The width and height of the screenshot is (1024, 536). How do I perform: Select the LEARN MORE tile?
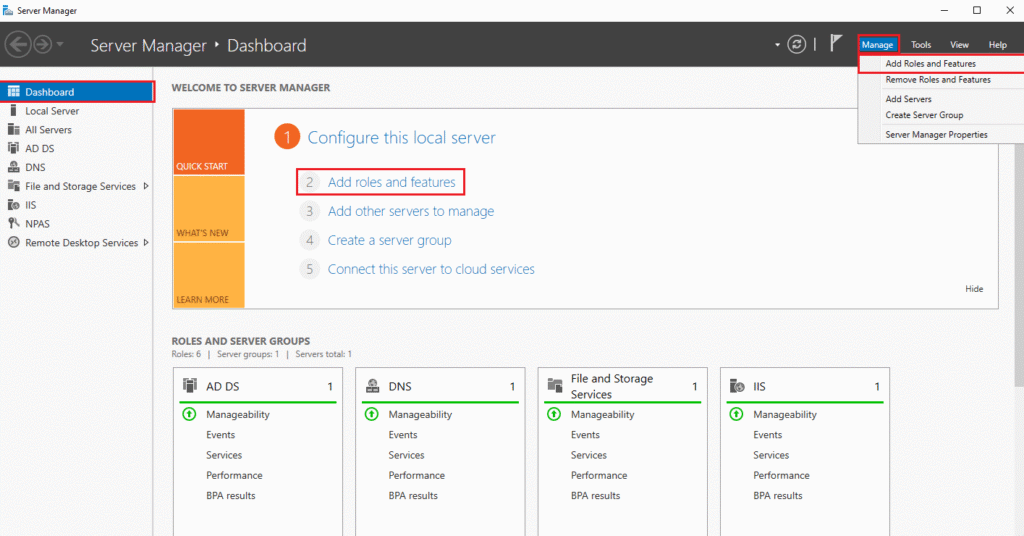coord(209,275)
